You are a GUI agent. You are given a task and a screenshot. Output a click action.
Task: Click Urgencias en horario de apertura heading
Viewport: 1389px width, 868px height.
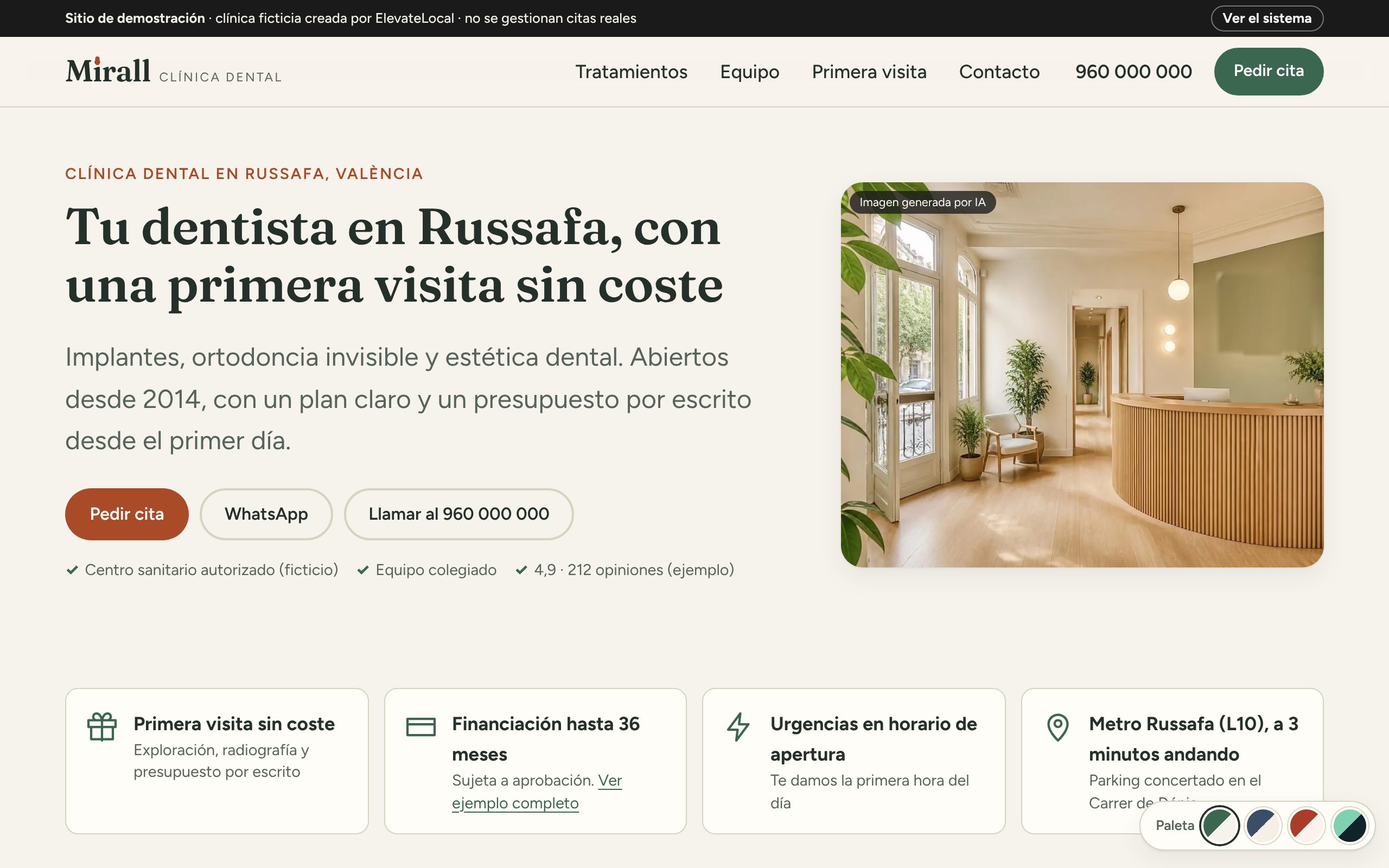pyautogui.click(x=874, y=739)
